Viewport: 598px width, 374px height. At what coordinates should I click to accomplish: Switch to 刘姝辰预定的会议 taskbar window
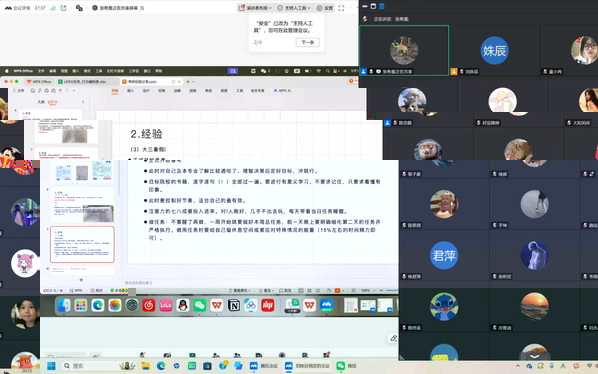pos(307,366)
